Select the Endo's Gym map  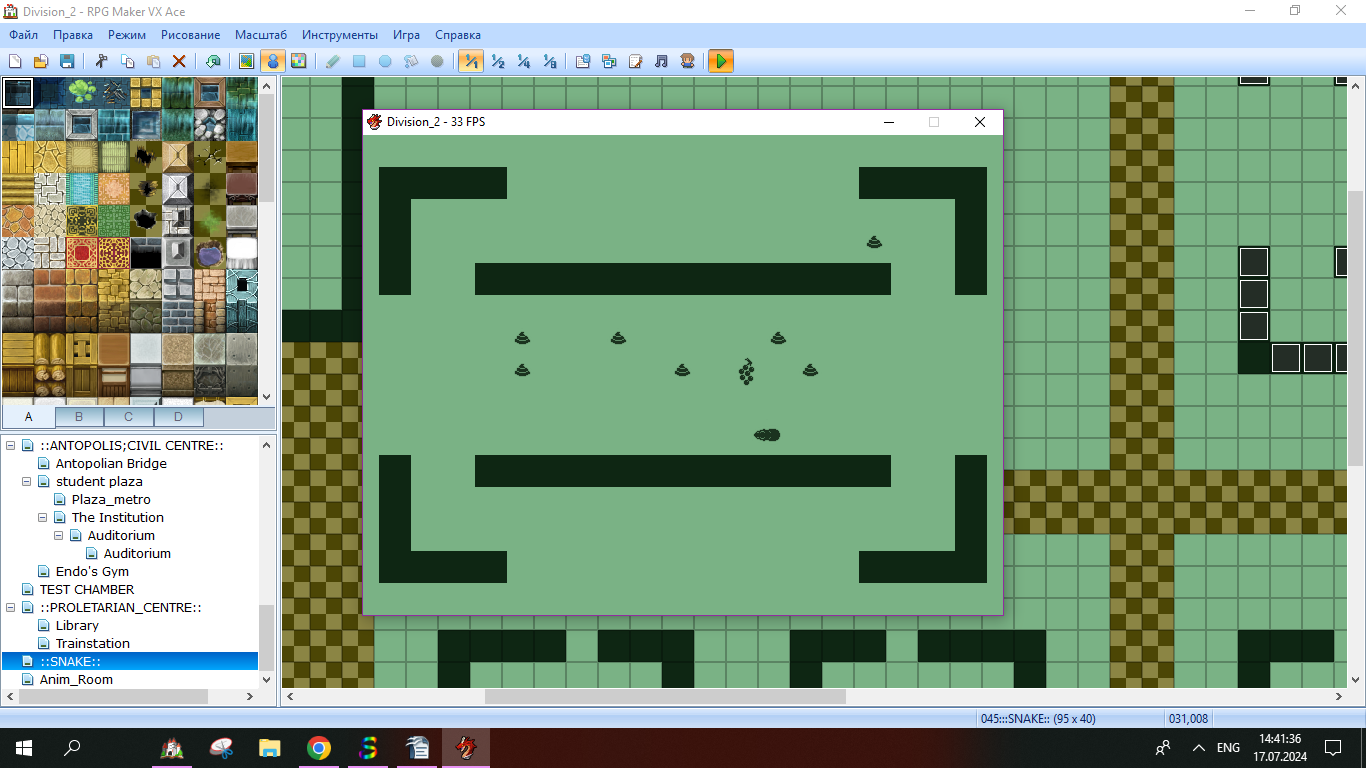(92, 572)
